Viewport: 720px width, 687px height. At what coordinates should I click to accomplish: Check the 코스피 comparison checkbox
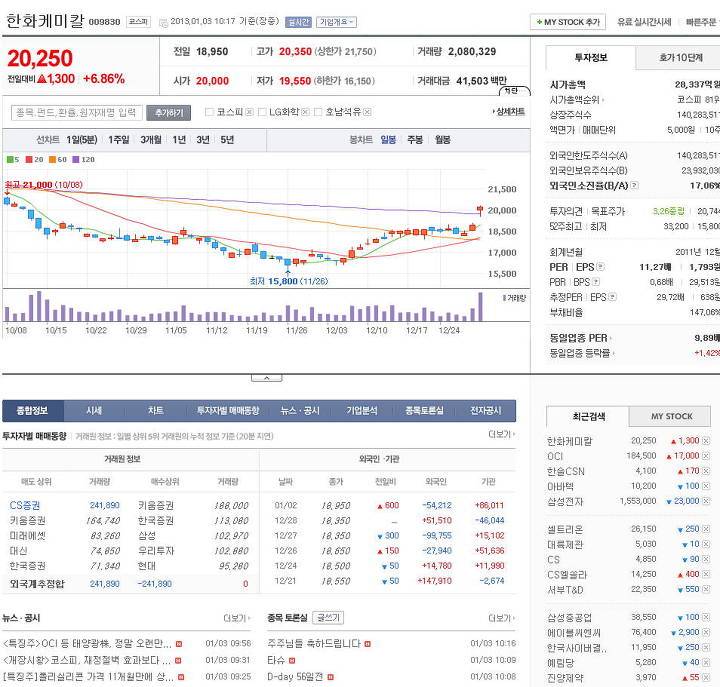click(x=209, y=112)
